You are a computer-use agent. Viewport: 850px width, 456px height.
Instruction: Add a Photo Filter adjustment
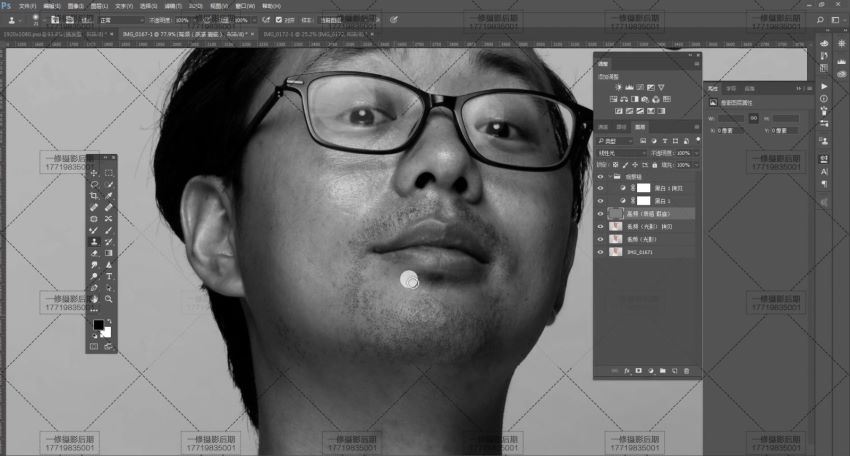pyautogui.click(x=645, y=99)
